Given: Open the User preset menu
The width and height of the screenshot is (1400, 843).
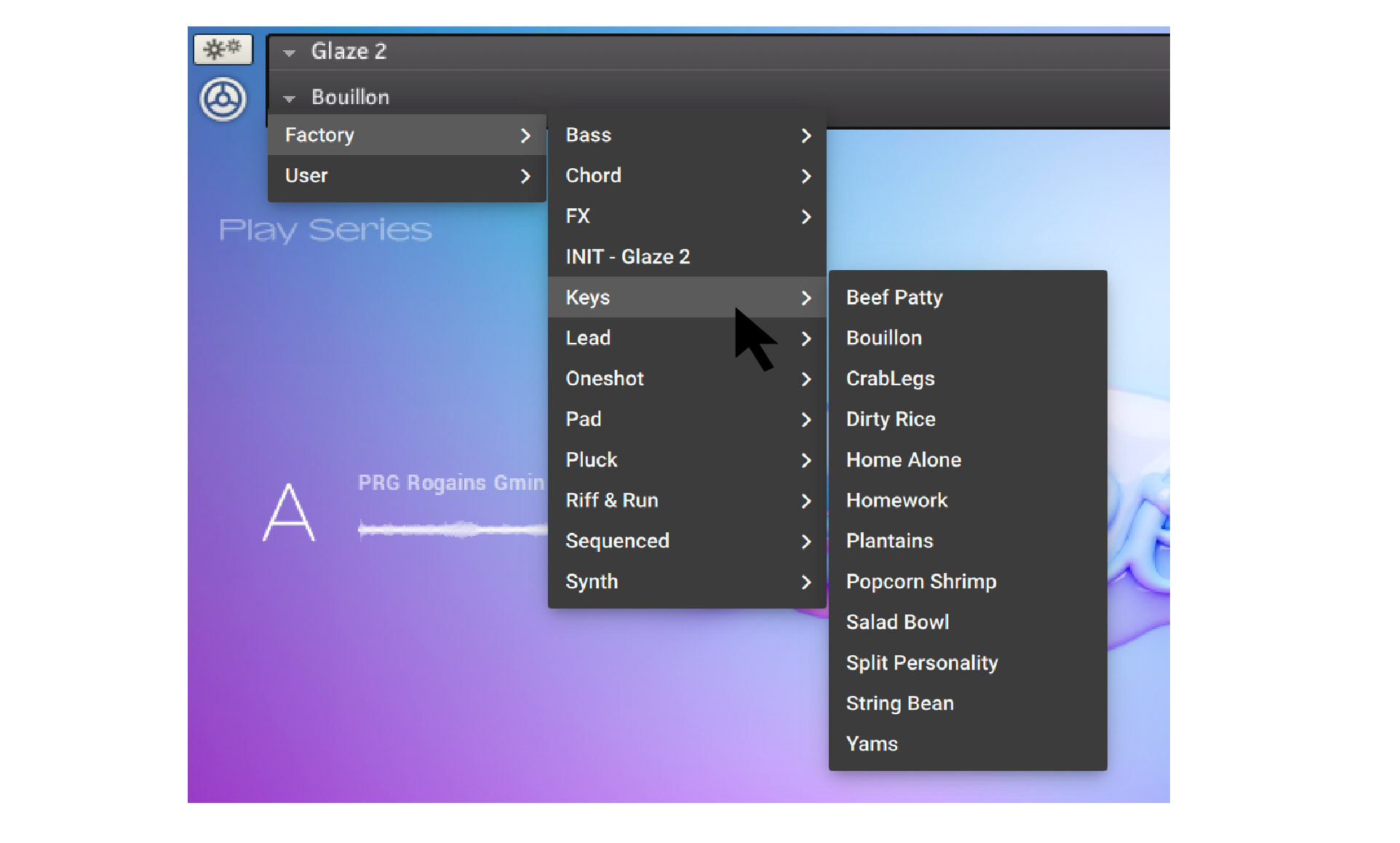Looking at the screenshot, I should click(364, 175).
